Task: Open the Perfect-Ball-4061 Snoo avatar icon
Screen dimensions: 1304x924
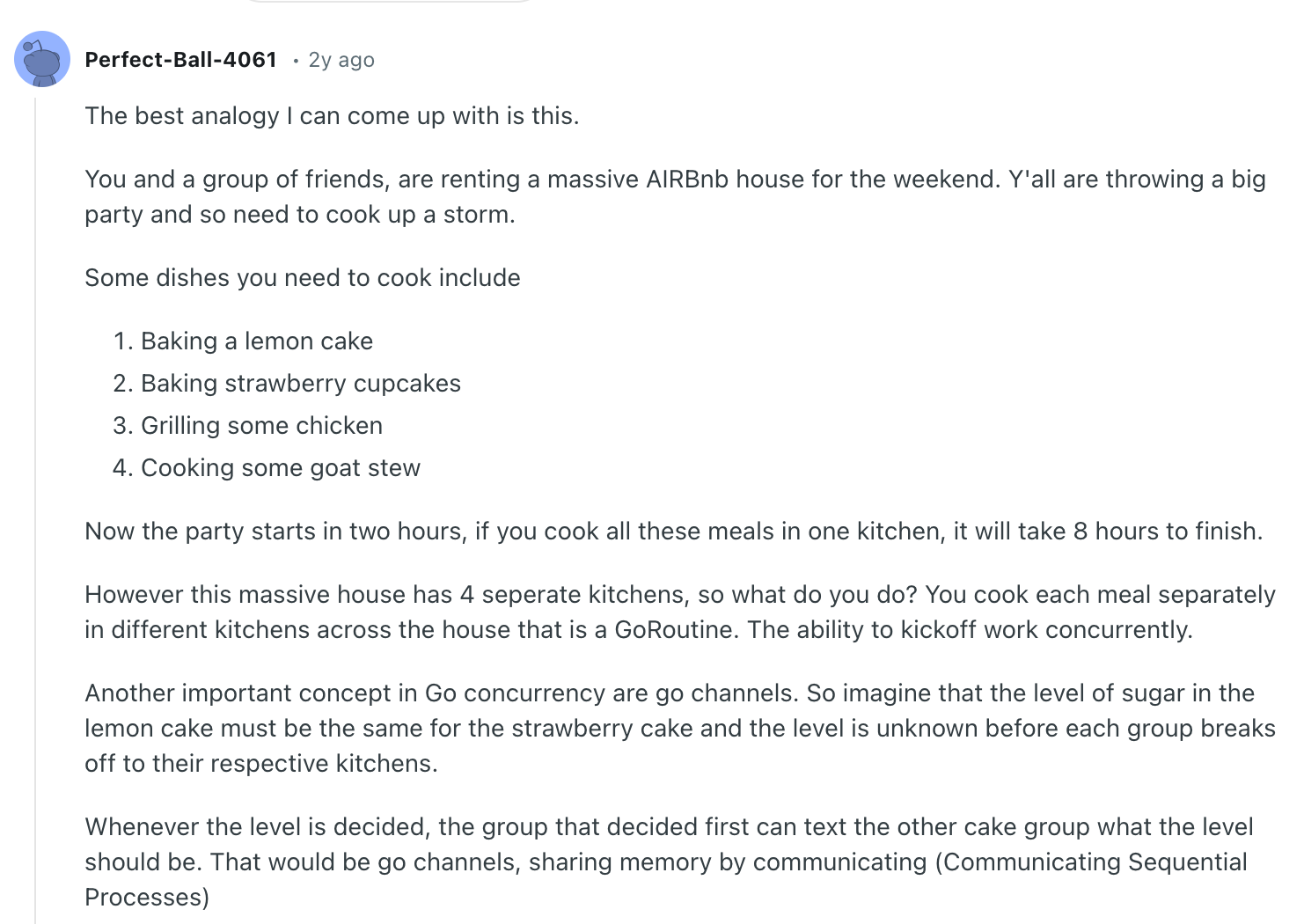Action: click(42, 59)
